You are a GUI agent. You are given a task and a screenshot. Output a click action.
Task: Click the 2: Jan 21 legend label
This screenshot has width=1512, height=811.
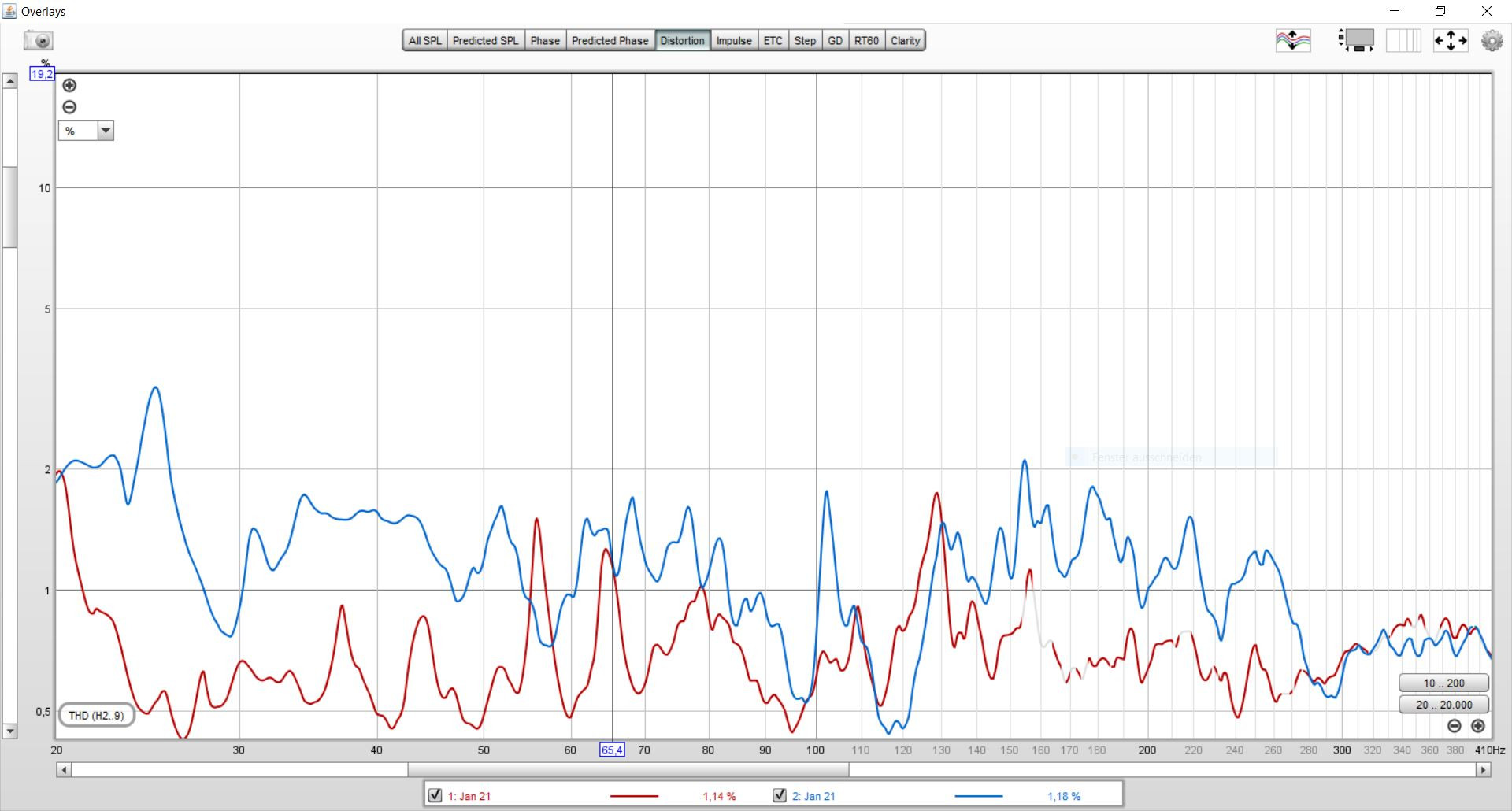[813, 796]
